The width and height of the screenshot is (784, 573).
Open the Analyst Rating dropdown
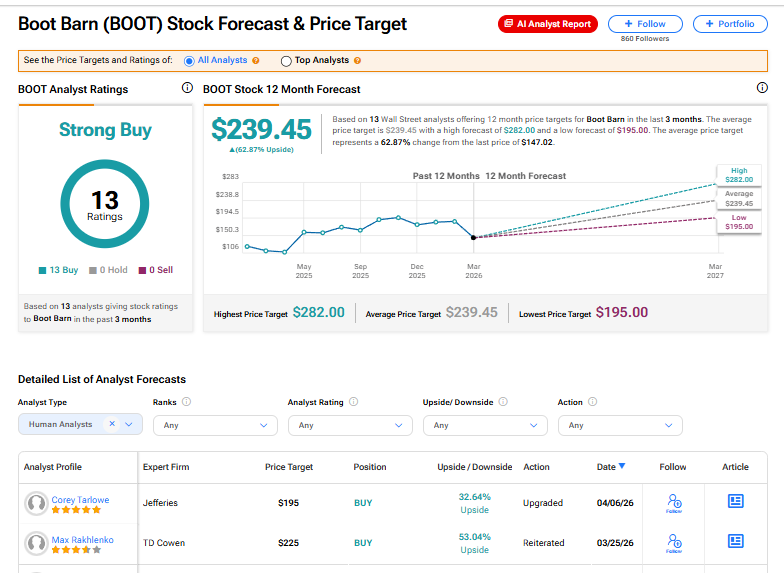[x=349, y=425]
